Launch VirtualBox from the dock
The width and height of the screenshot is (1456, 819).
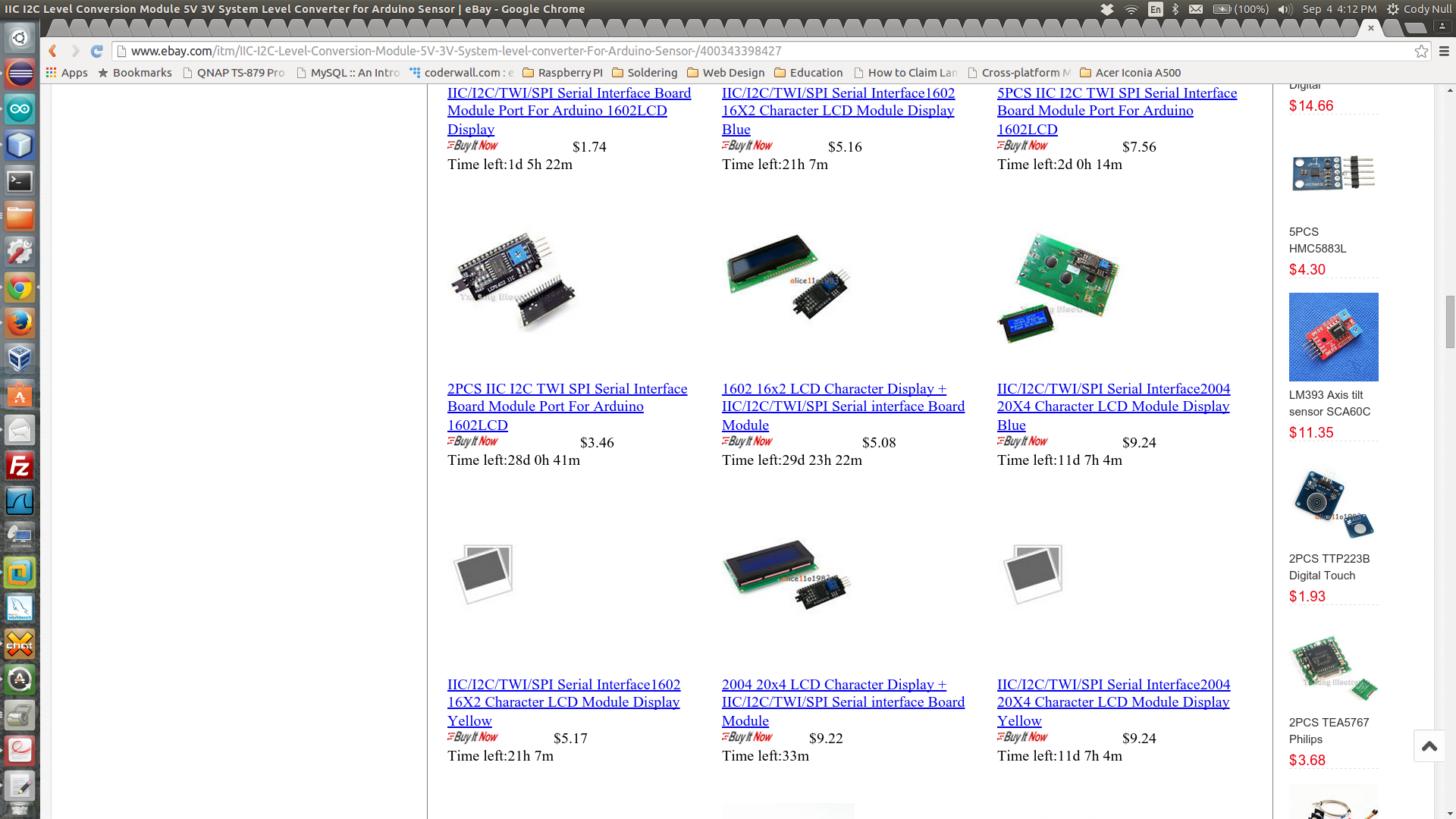pyautogui.click(x=20, y=359)
